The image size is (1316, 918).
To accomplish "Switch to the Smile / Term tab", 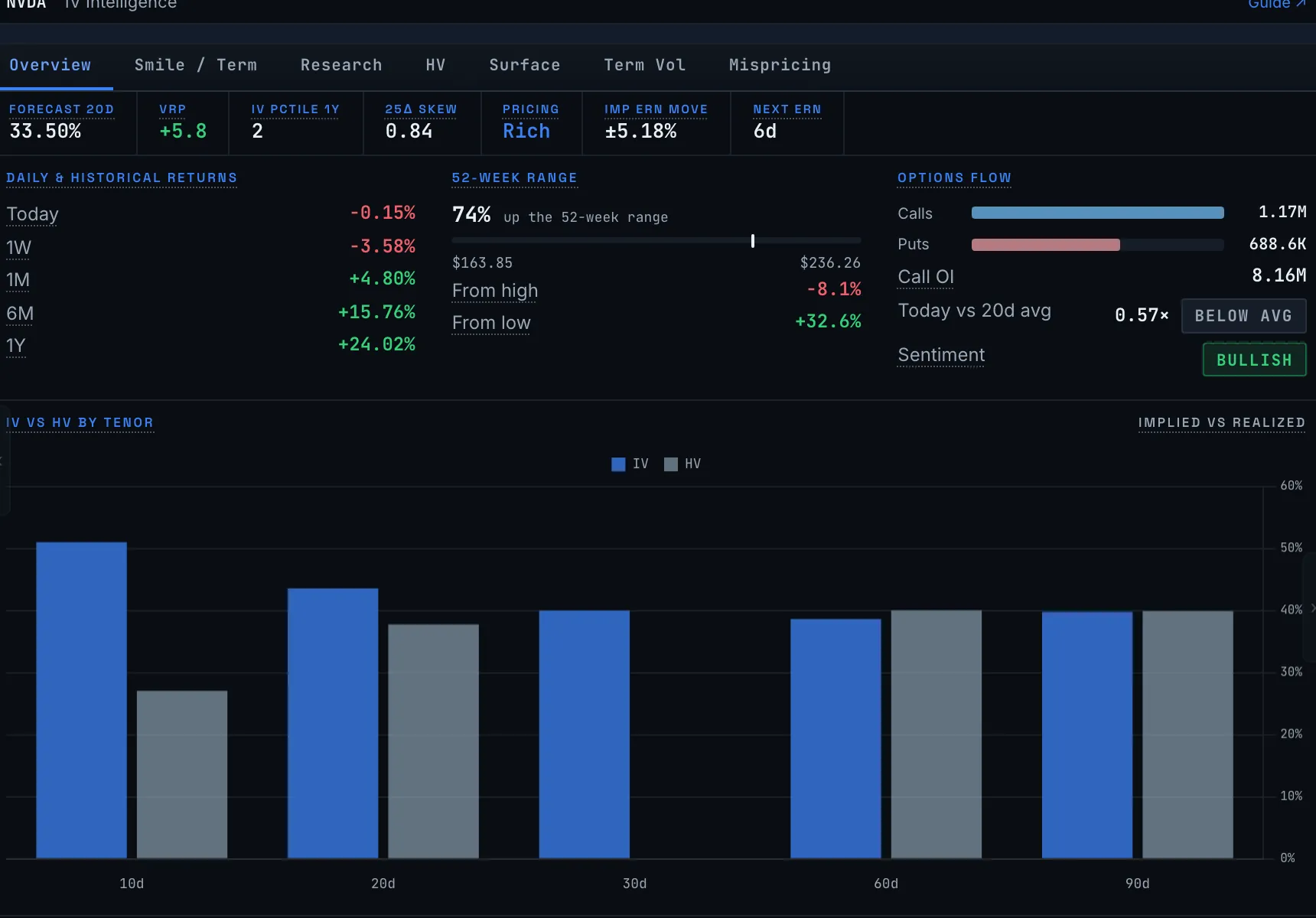I will coord(196,65).
